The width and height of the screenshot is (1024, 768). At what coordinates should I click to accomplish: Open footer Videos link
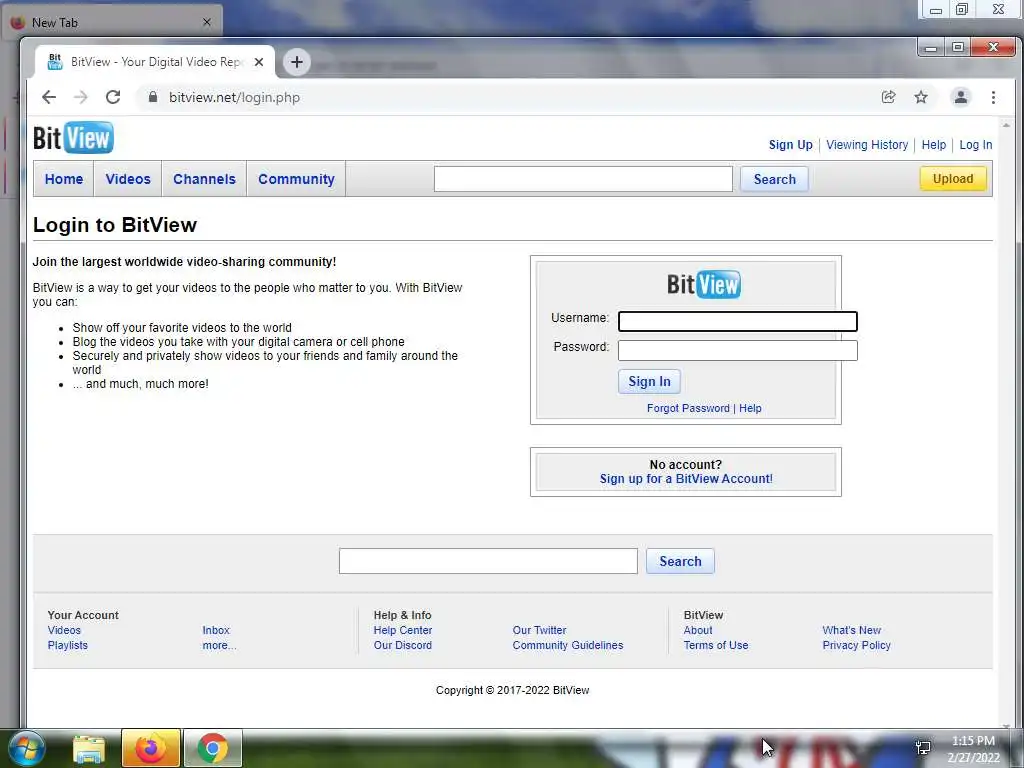click(x=64, y=630)
